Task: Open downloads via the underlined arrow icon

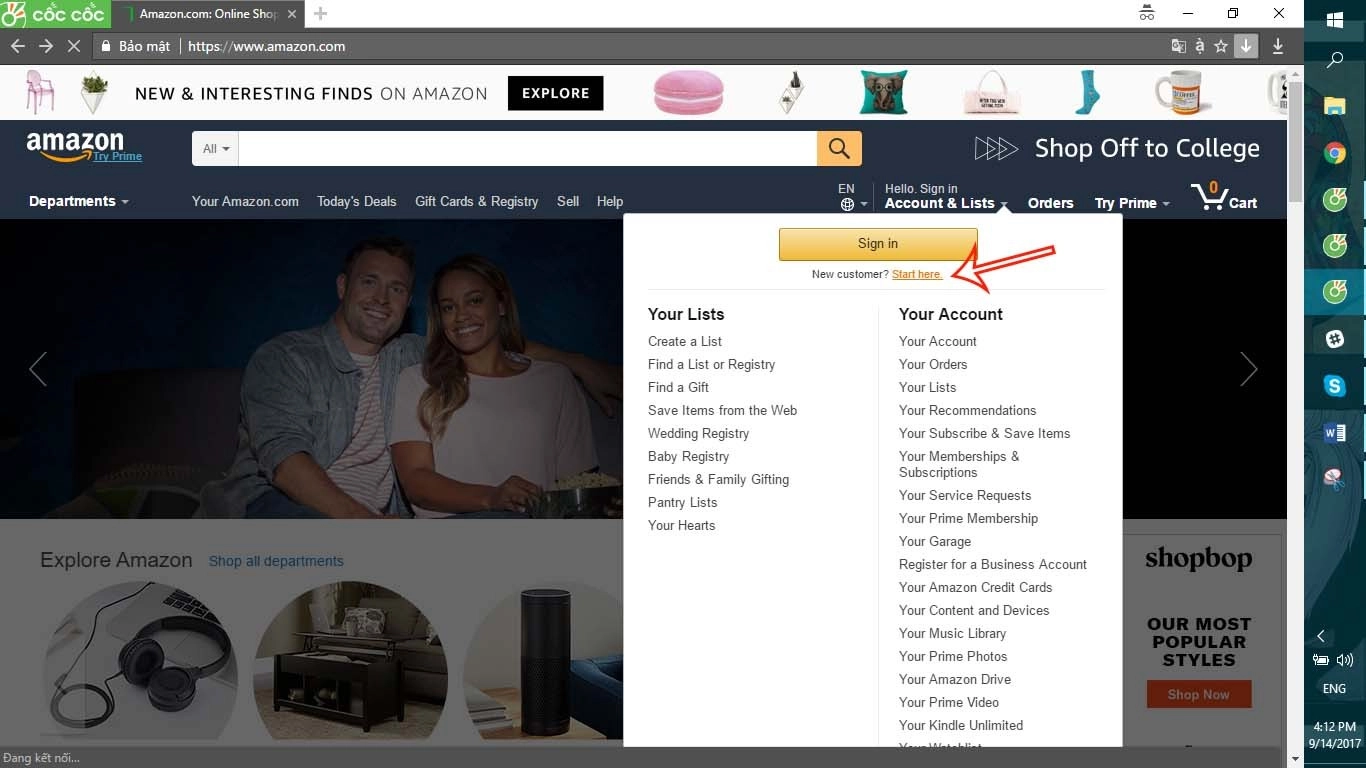Action: (x=1278, y=46)
